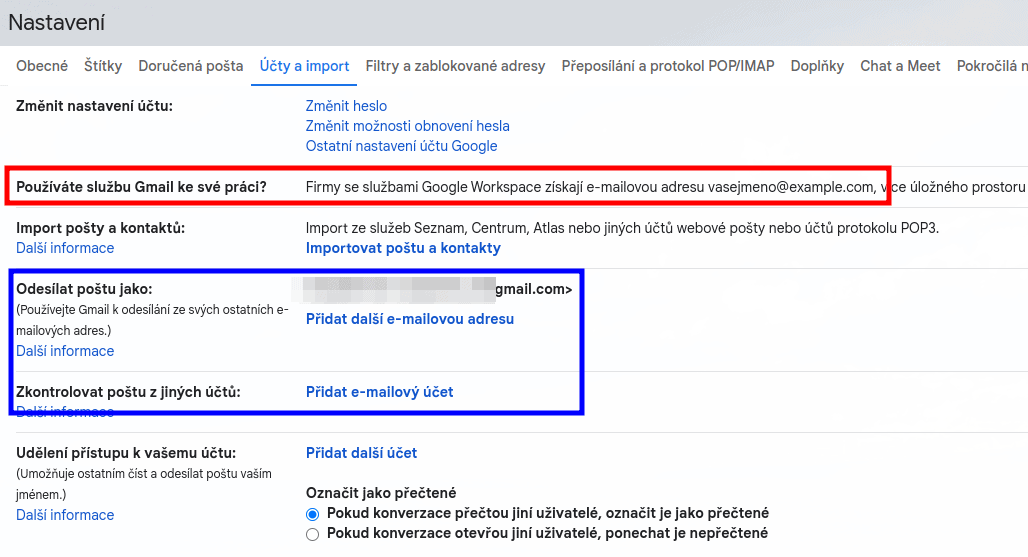The height and width of the screenshot is (557, 1028).
Task: Select radio: označit je jako přečtené
Action: tap(313, 514)
